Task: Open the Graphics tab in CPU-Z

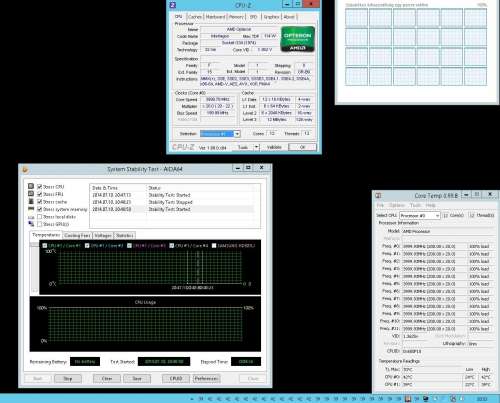Action: coord(271,17)
